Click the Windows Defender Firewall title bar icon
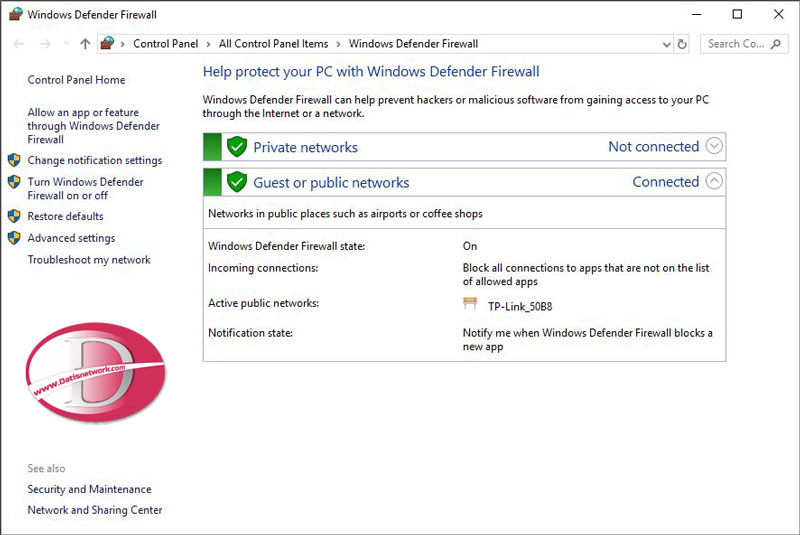800x535 pixels. (x=16, y=14)
